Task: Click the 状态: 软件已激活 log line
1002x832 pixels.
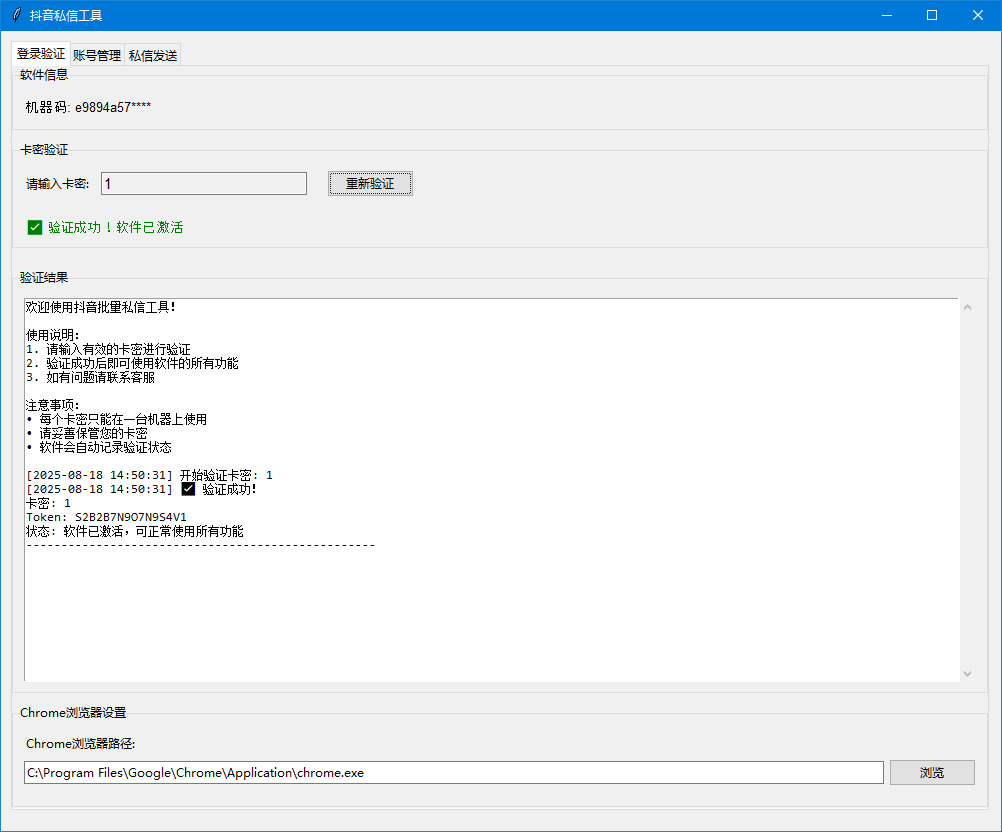Action: point(135,531)
